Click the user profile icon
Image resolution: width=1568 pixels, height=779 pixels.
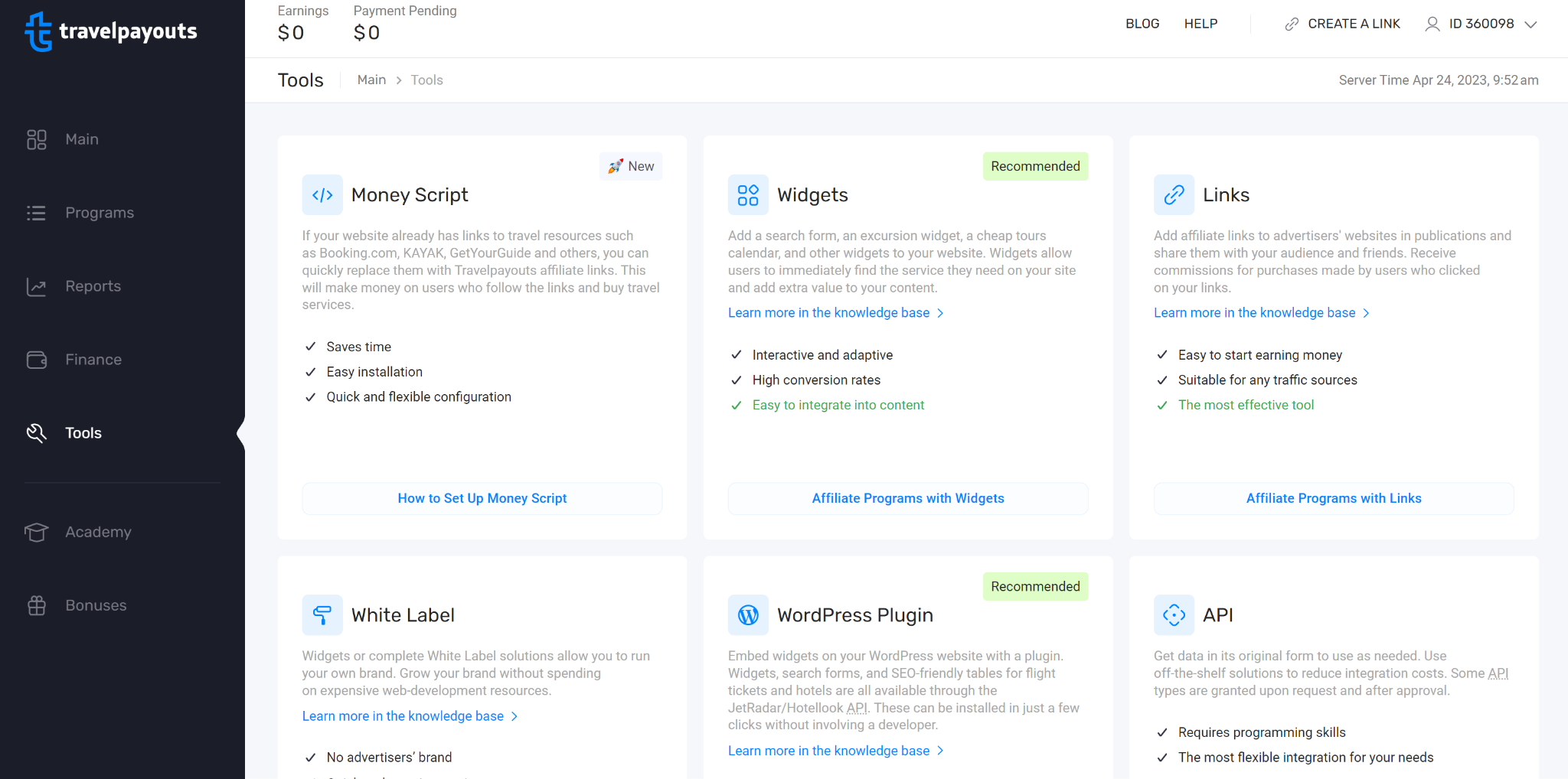1432,24
